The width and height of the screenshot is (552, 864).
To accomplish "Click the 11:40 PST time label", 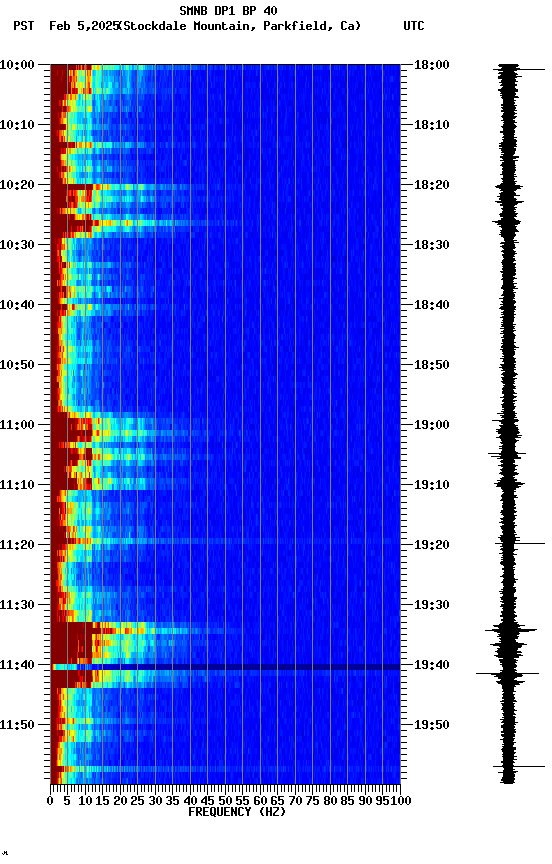I will (x=17, y=665).
